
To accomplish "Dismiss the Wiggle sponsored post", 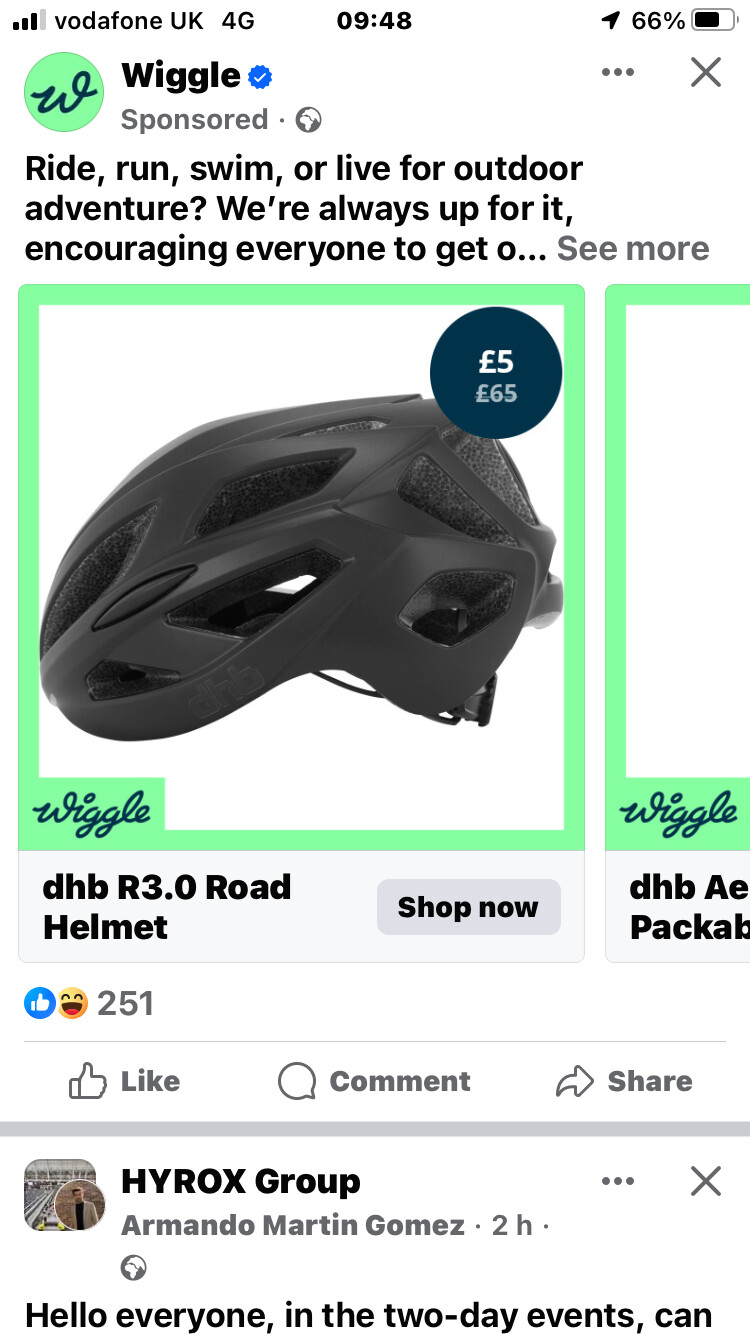I will [x=706, y=72].
